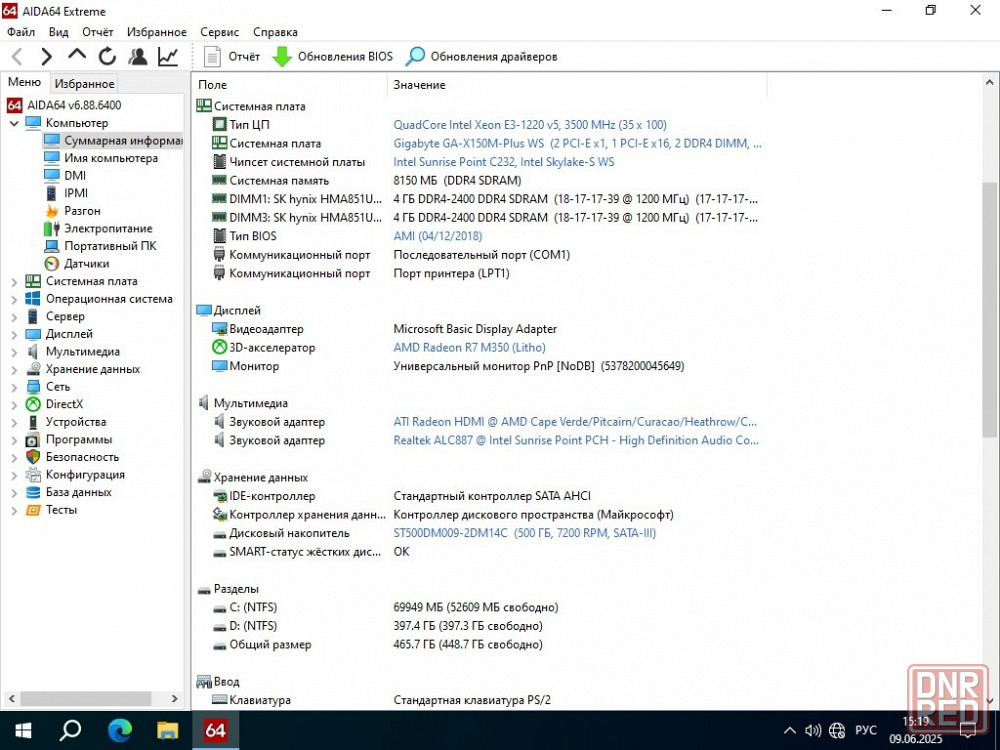Select Имя компьютера tree item
Viewport: 1000px width, 750px height.
101,158
